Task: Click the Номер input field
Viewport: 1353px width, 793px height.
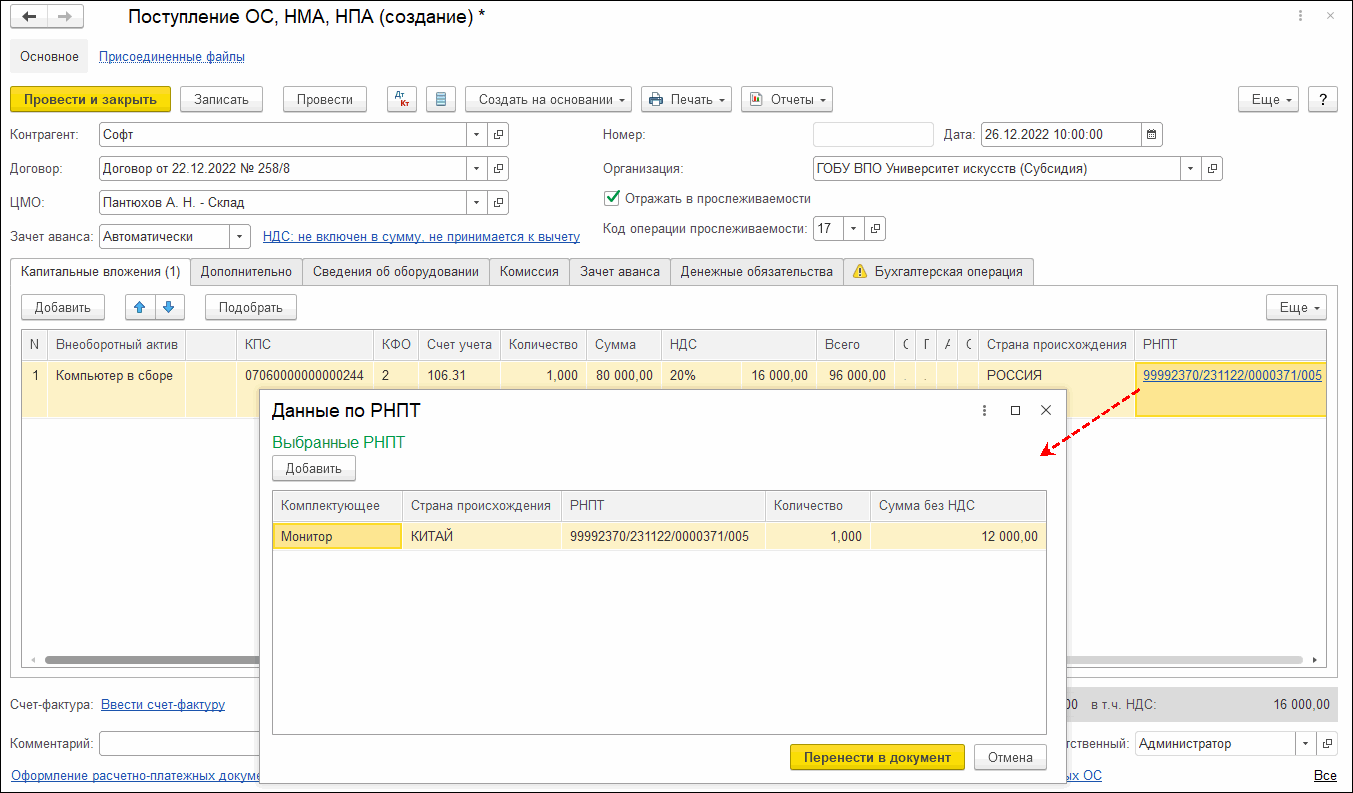Action: click(x=873, y=134)
